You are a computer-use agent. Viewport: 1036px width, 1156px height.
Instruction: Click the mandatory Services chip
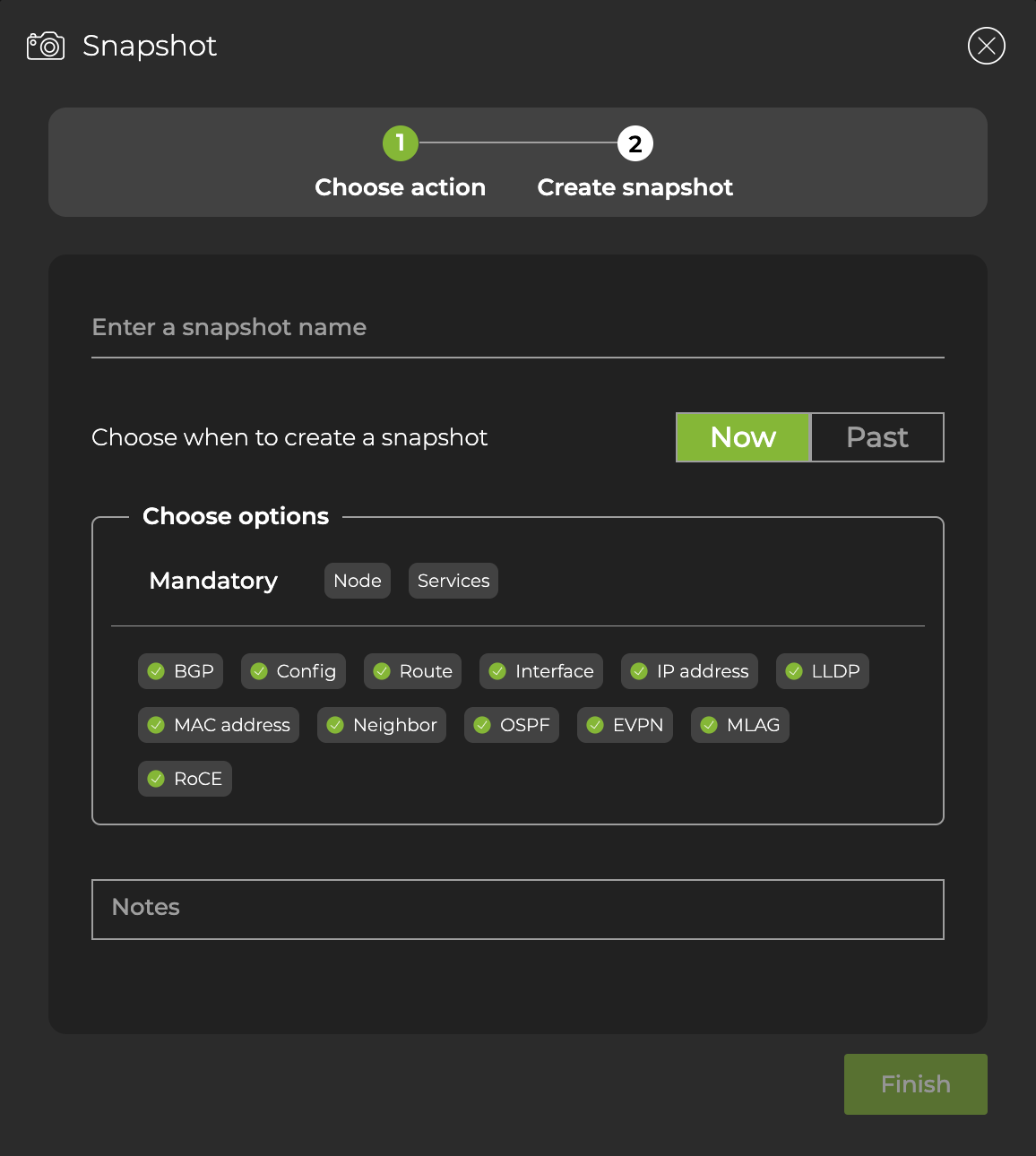453,580
